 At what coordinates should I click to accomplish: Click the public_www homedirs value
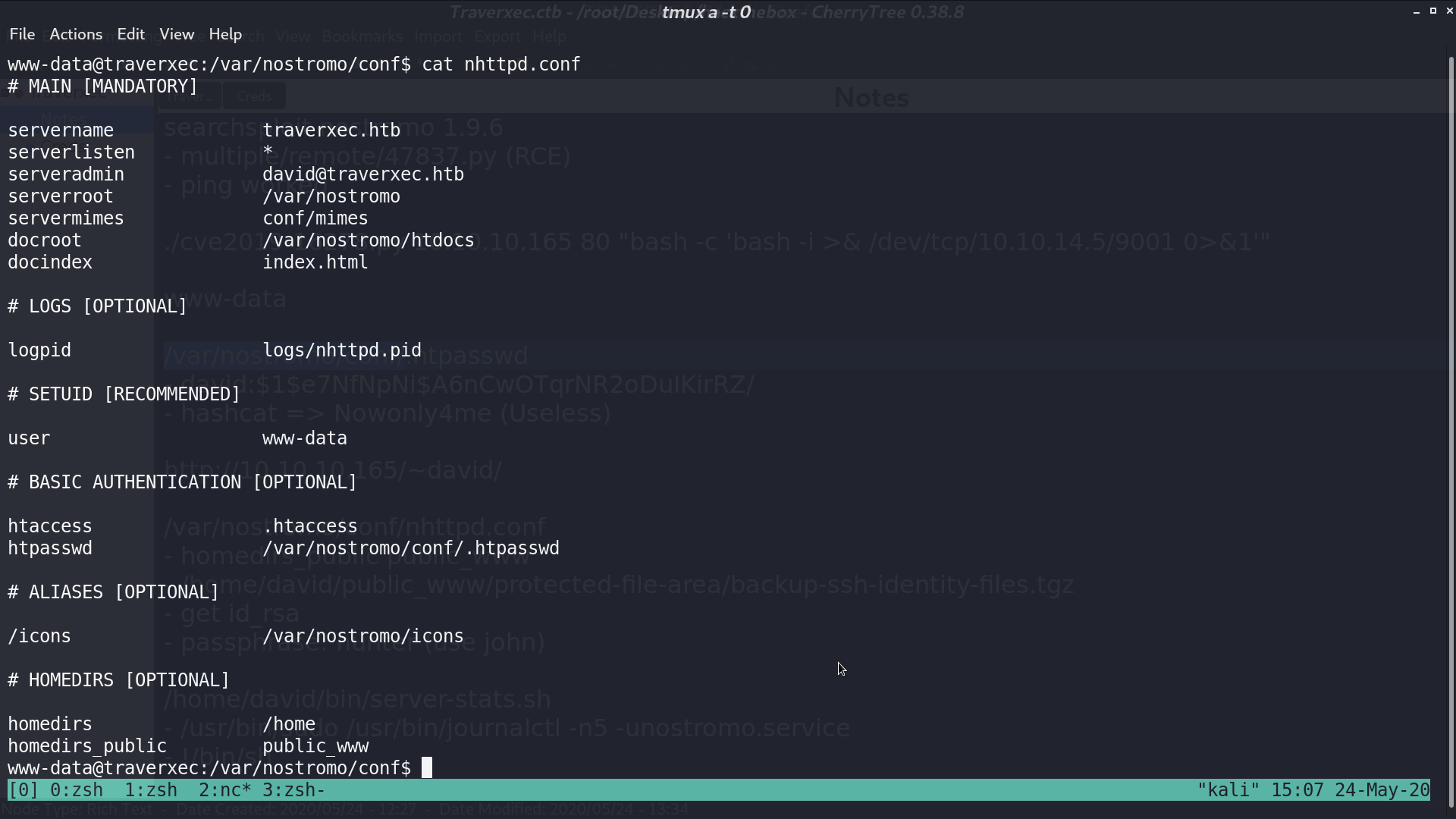[315, 746]
